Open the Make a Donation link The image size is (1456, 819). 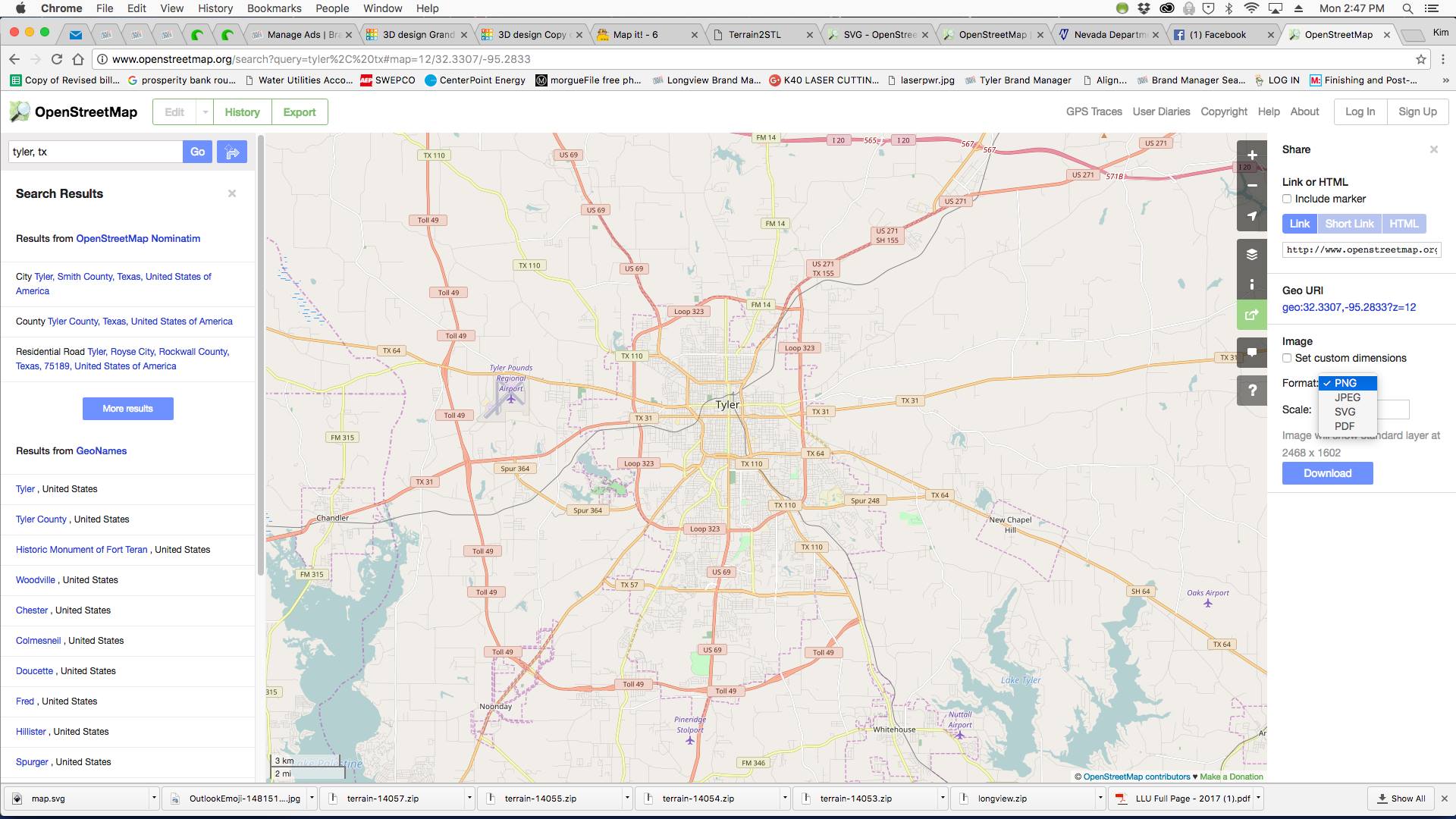tap(1232, 777)
